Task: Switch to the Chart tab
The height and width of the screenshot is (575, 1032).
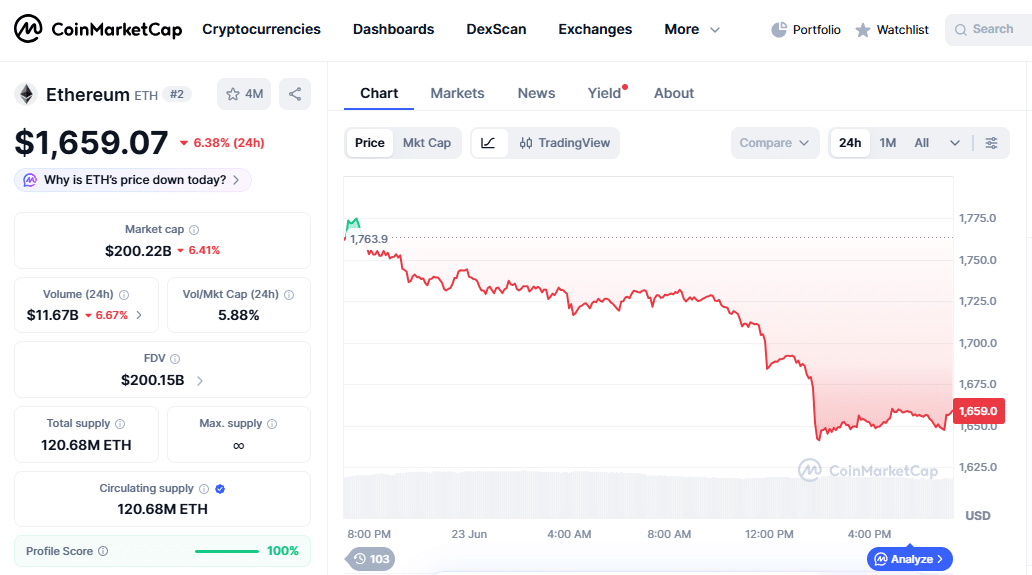Action: (379, 93)
